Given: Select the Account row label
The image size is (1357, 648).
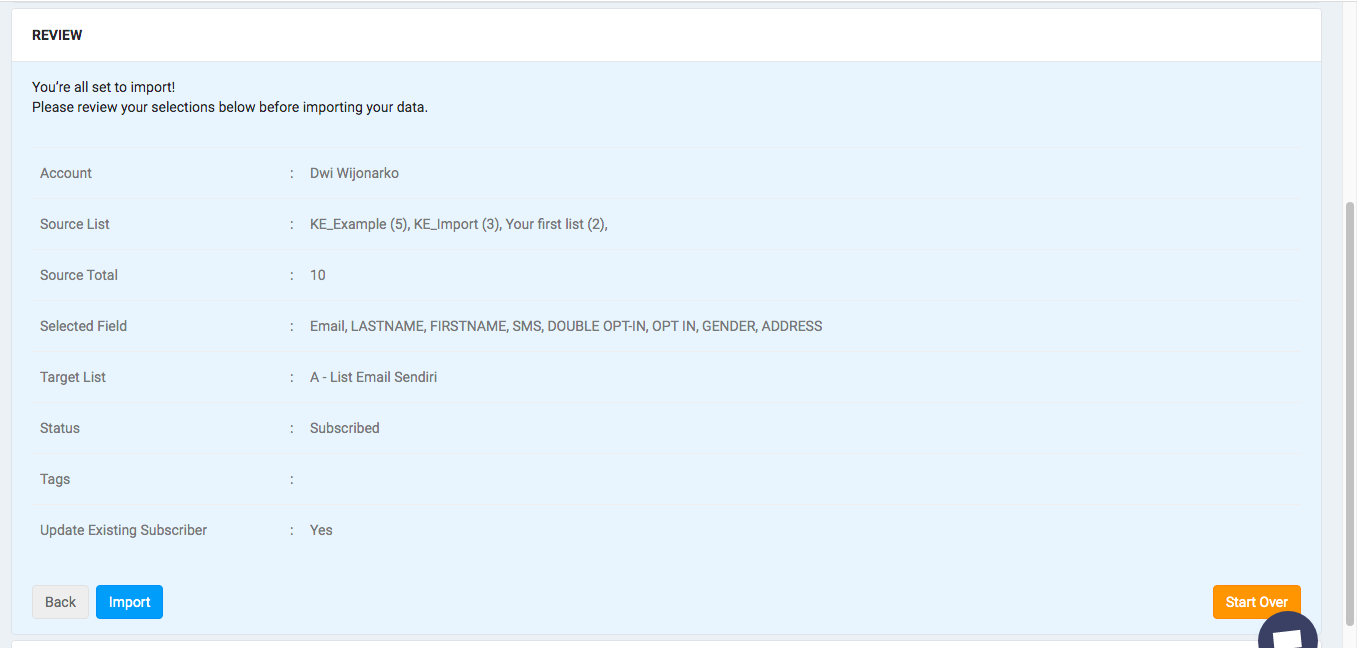Looking at the screenshot, I should 66,173.
